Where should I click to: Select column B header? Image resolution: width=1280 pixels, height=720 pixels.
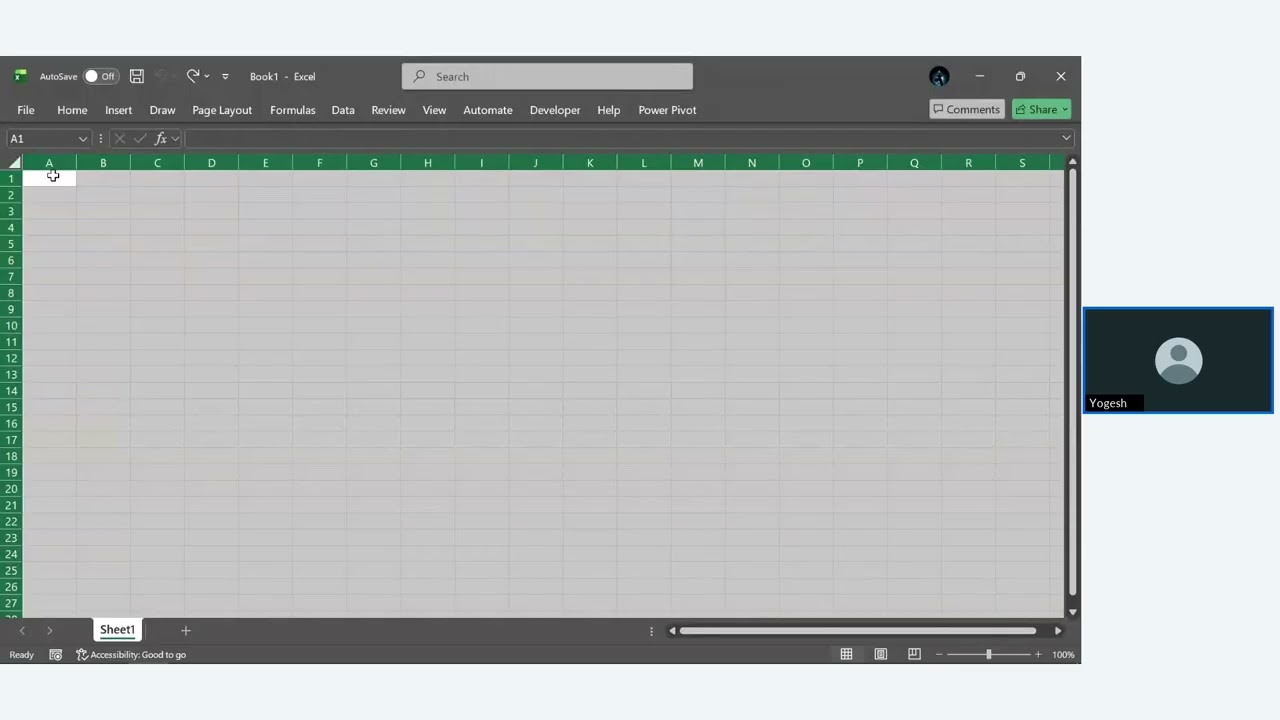point(103,162)
